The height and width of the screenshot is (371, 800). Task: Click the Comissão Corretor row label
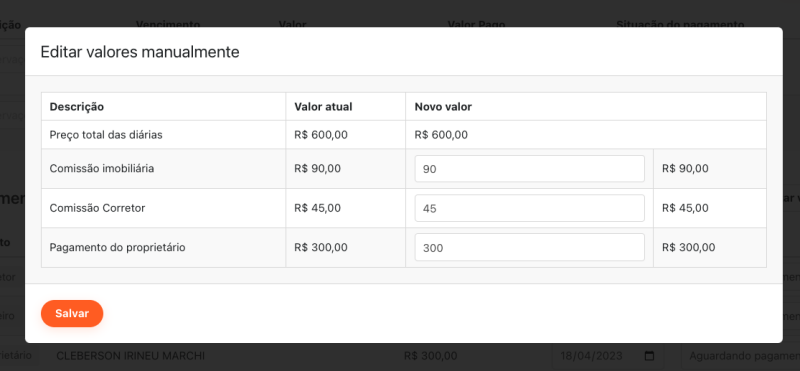(97, 208)
